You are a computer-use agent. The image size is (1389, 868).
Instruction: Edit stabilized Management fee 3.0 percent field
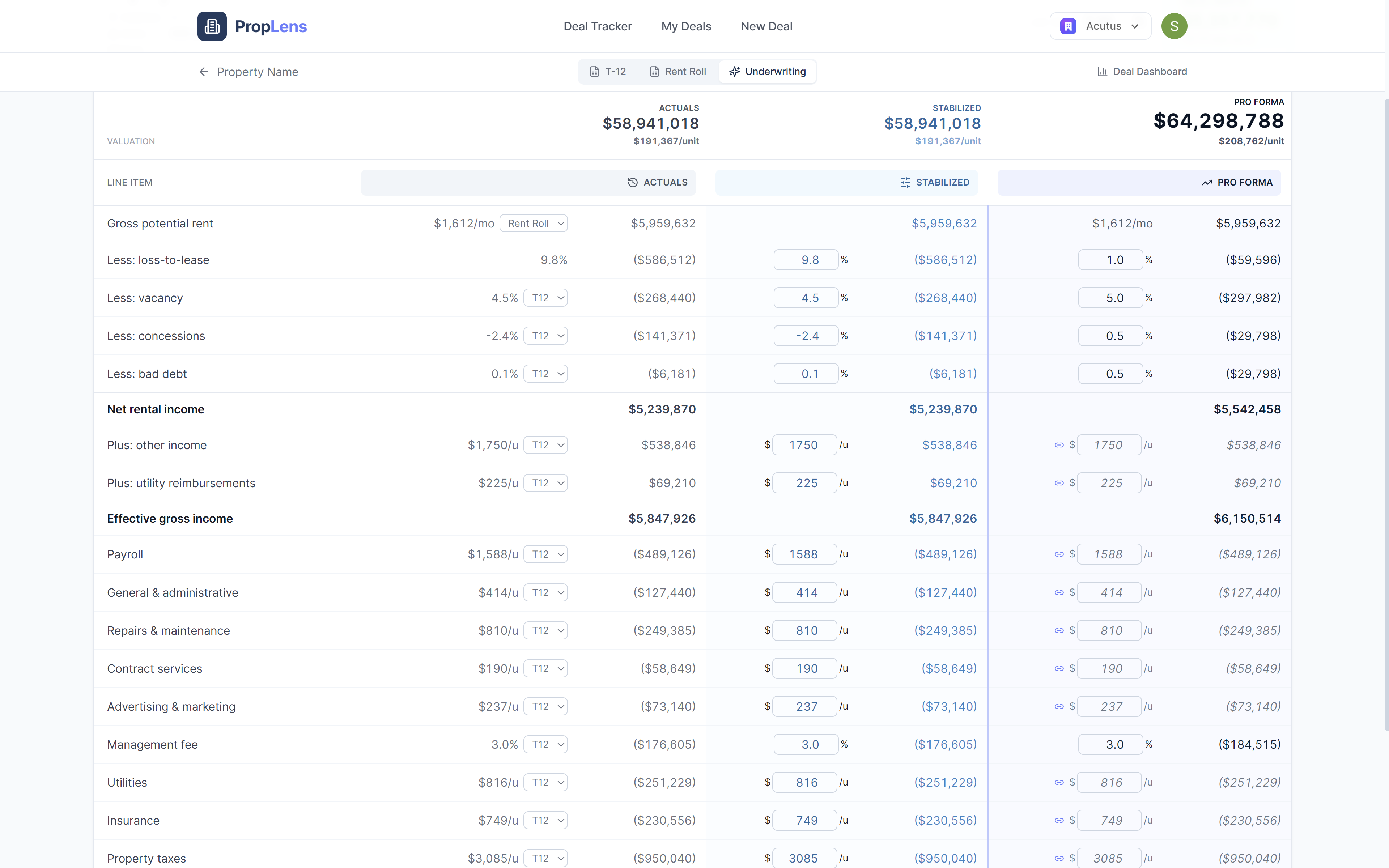click(x=806, y=745)
